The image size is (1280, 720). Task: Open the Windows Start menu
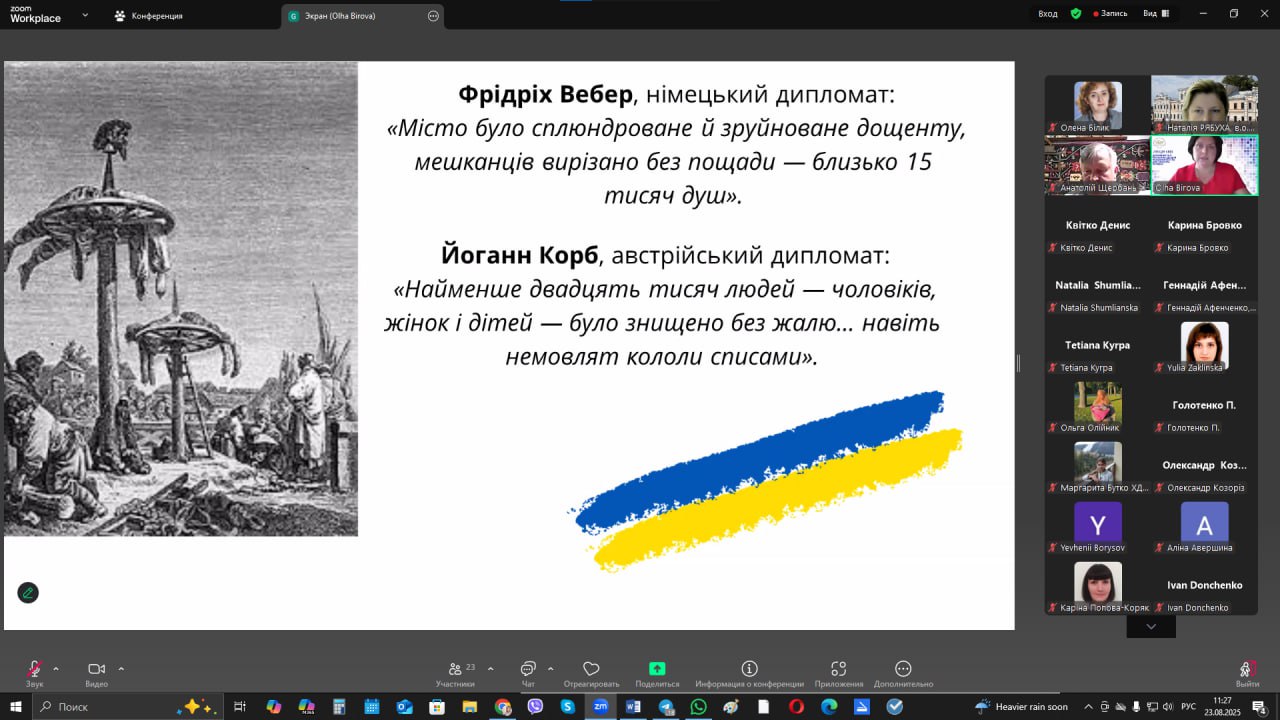[16, 706]
